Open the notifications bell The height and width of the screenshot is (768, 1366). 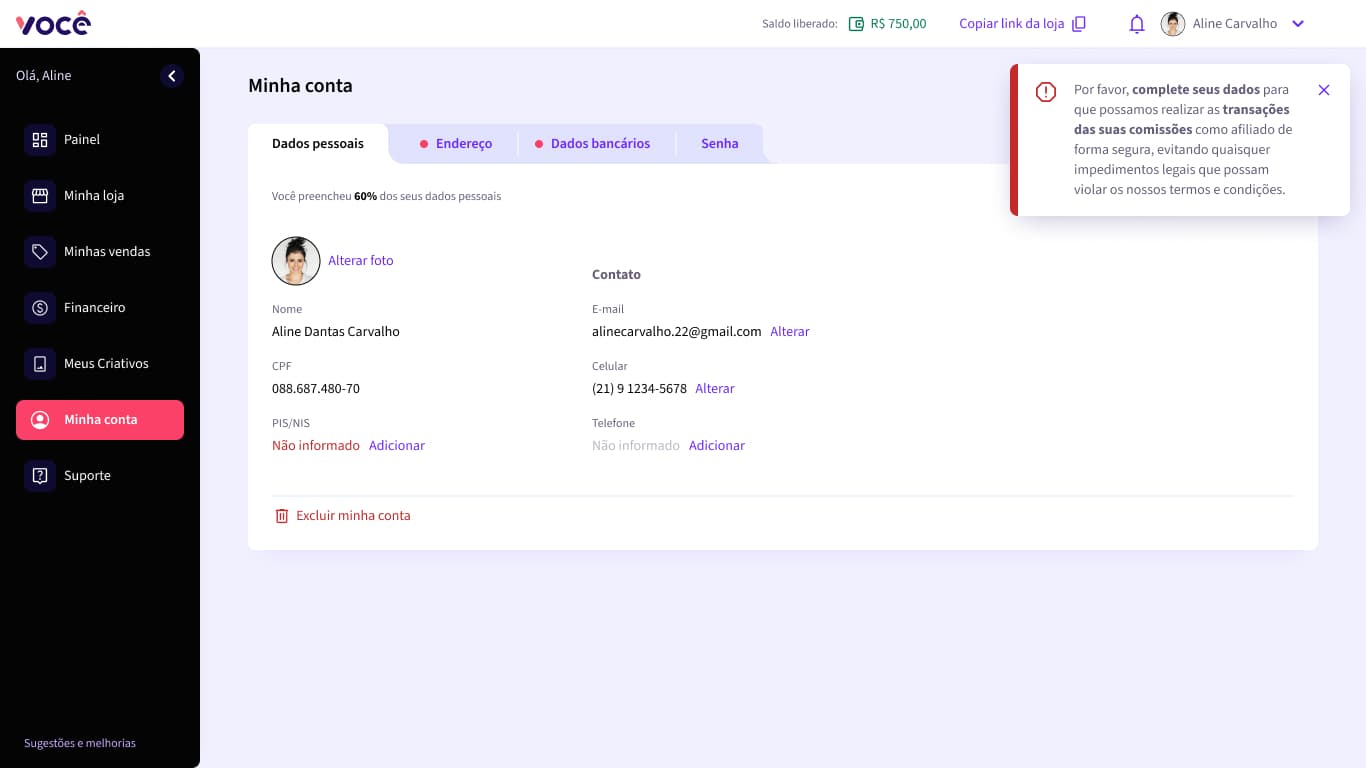[x=1136, y=24]
